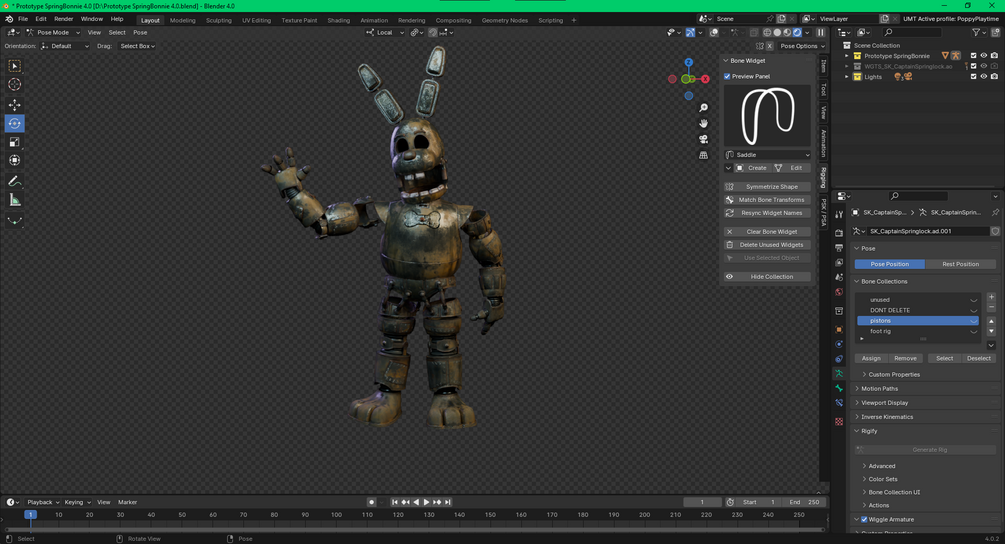1005x544 pixels.
Task: Select Pose Position toggle
Action: [x=890, y=264]
